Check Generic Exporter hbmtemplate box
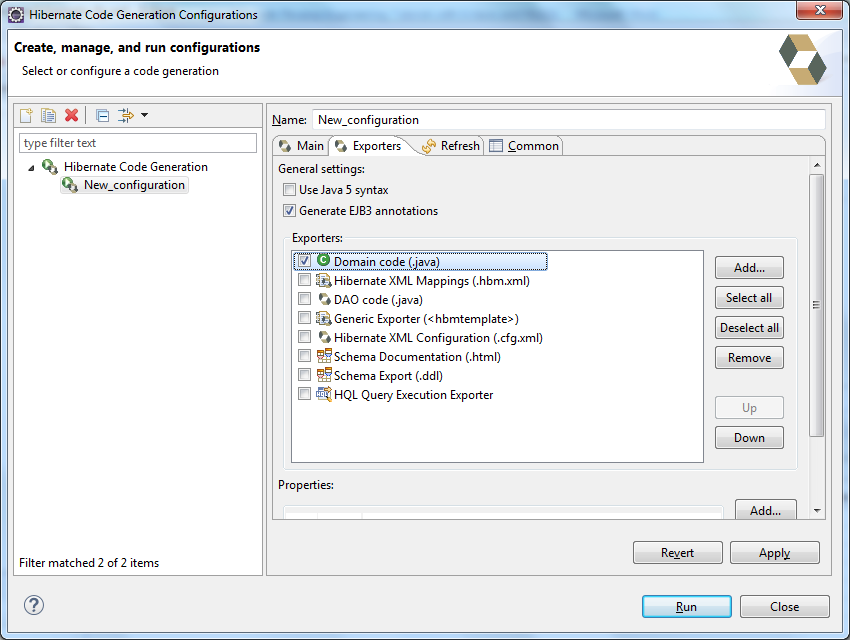Screen dimensions: 850x640 click(x=304, y=318)
